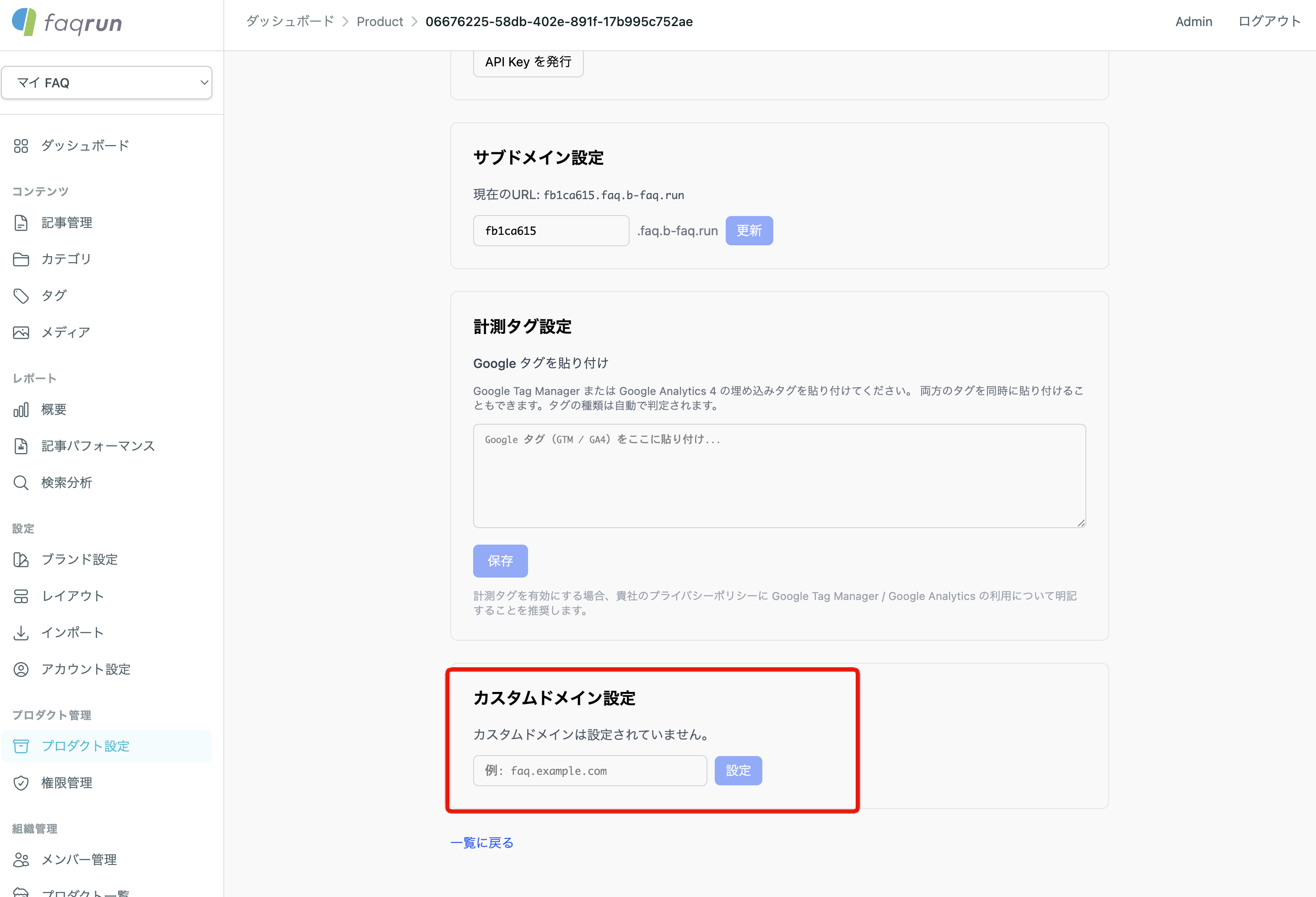1316x897 pixels.
Task: Click the custom domain faq.example.com field
Action: pos(590,771)
